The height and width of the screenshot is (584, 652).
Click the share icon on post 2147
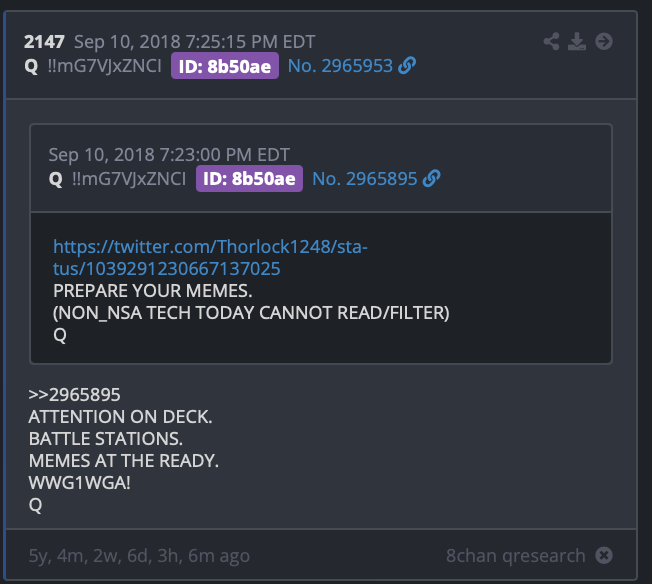point(551,41)
